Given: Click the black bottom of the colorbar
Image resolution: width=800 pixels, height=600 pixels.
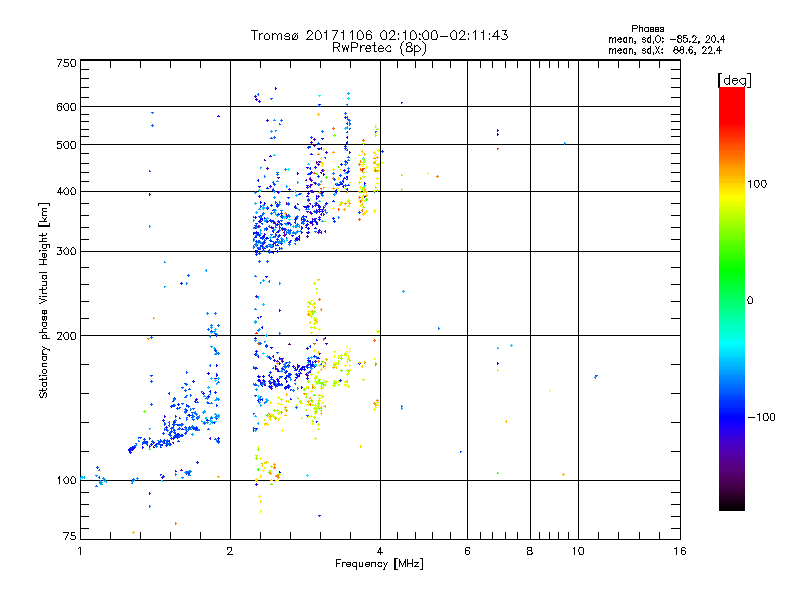Looking at the screenshot, I should click(x=732, y=503).
